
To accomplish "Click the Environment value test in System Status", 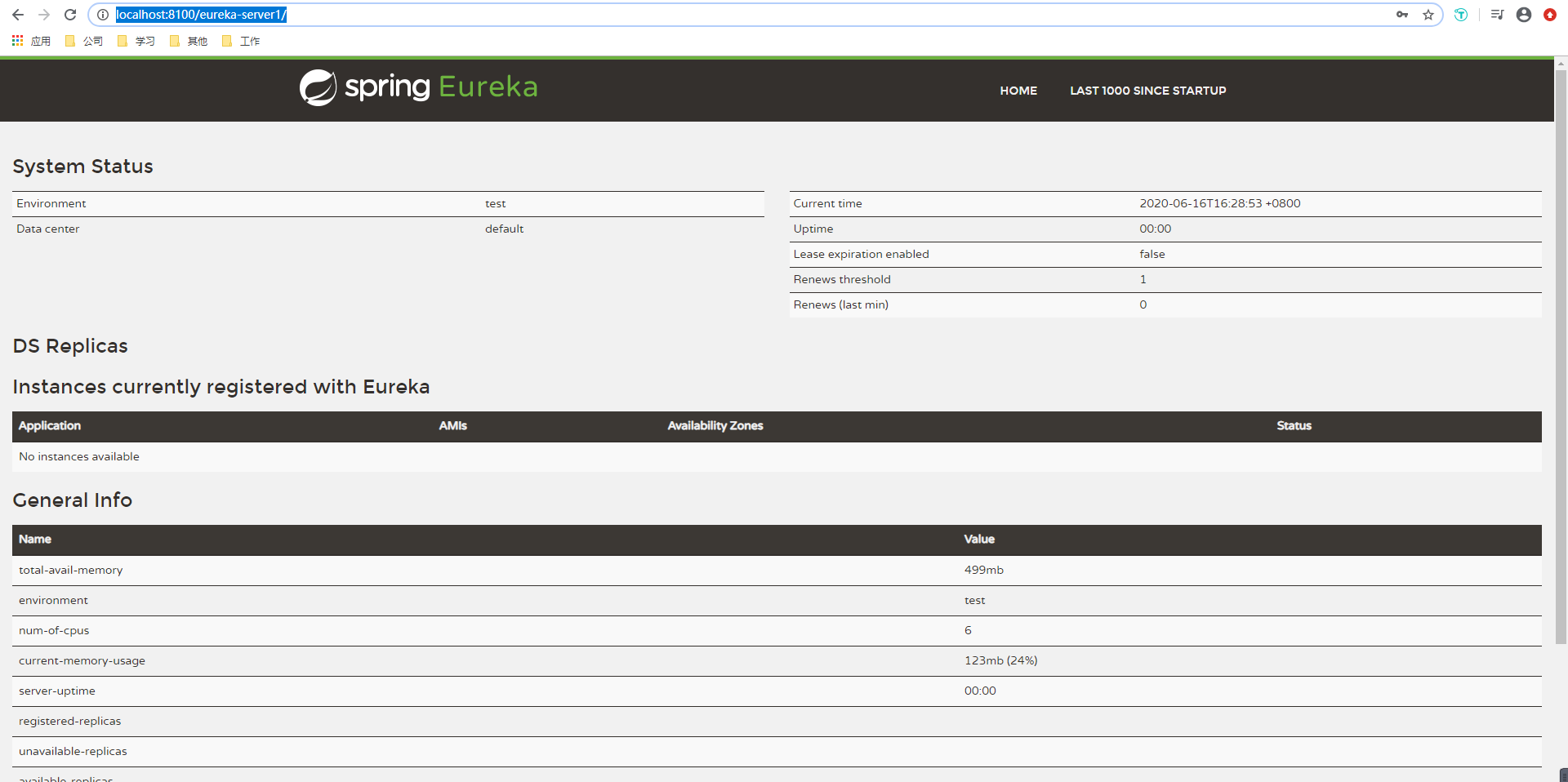I will [x=495, y=203].
